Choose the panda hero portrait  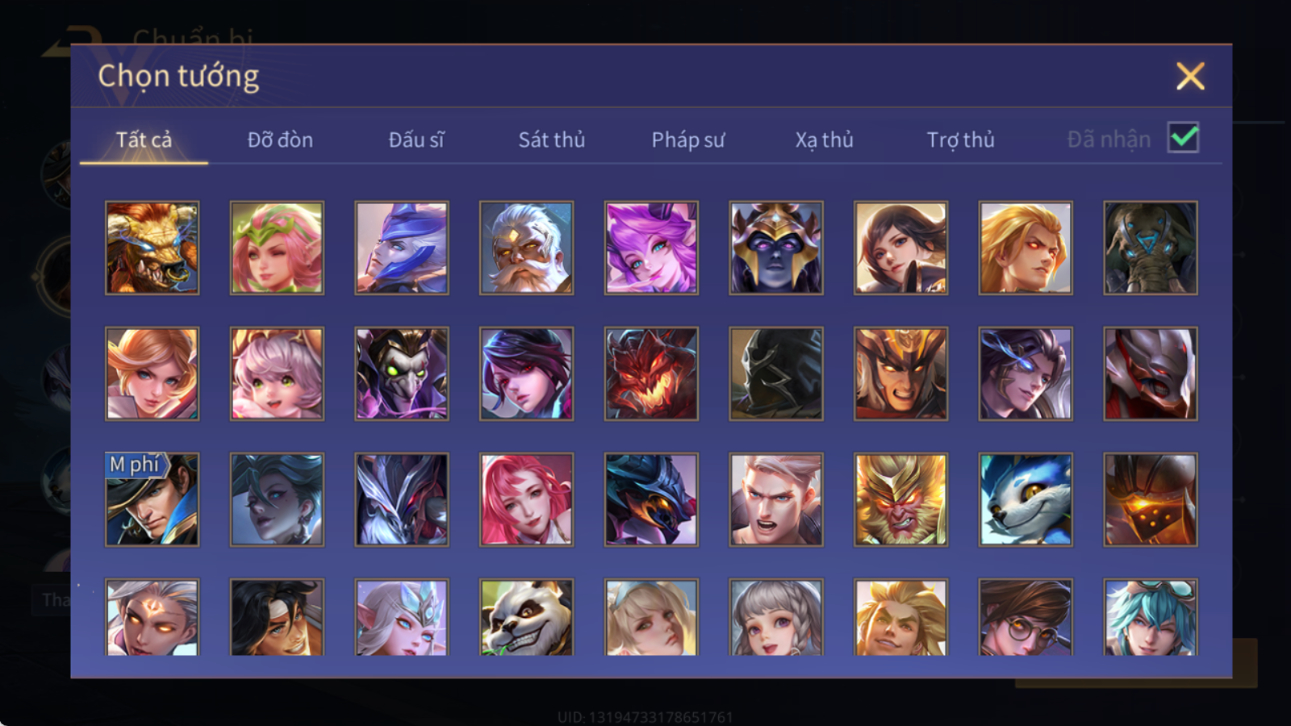click(526, 617)
